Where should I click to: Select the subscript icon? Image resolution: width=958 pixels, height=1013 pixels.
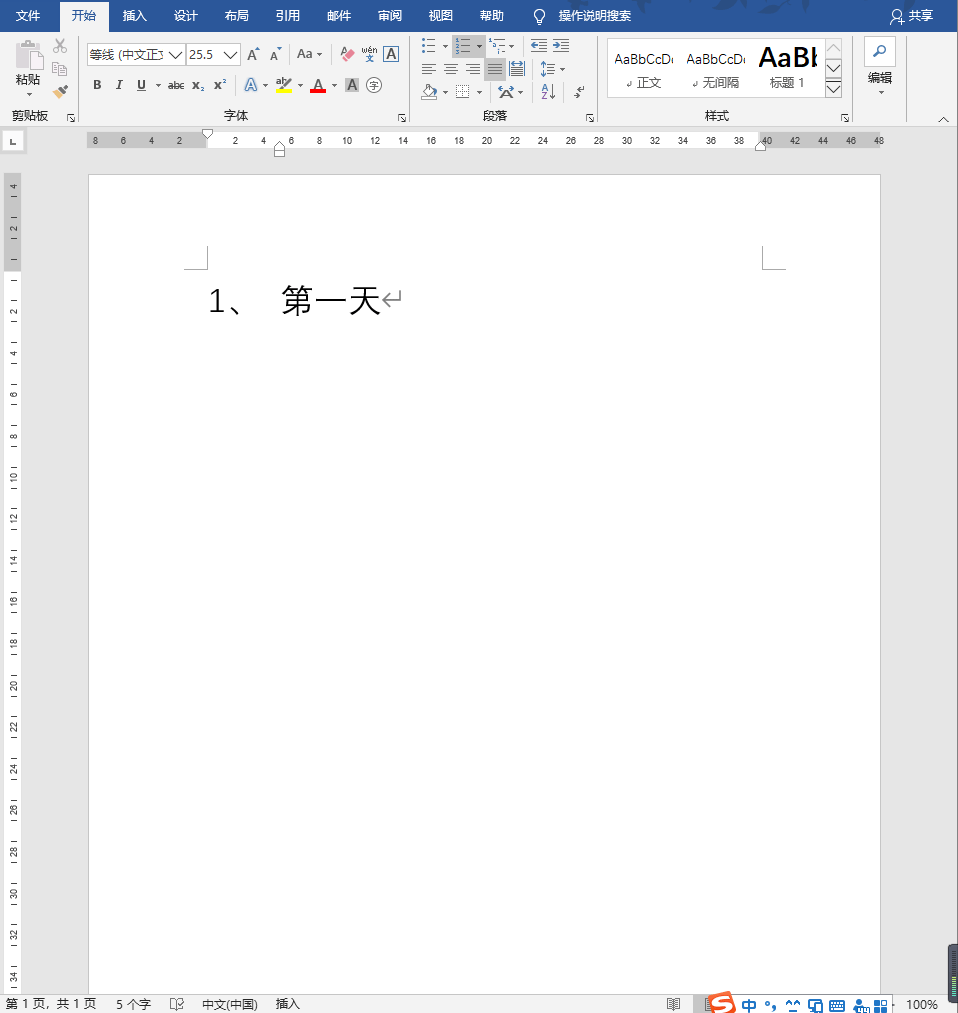[x=198, y=85]
